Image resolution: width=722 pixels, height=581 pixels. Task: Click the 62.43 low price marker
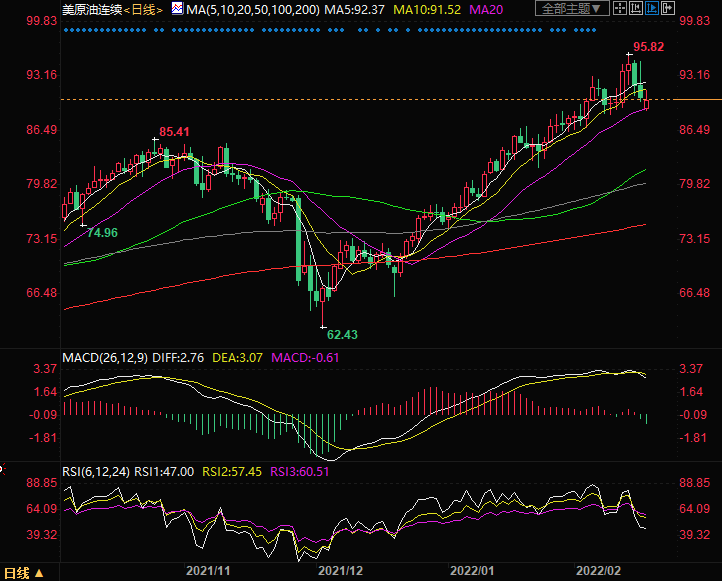point(342,334)
